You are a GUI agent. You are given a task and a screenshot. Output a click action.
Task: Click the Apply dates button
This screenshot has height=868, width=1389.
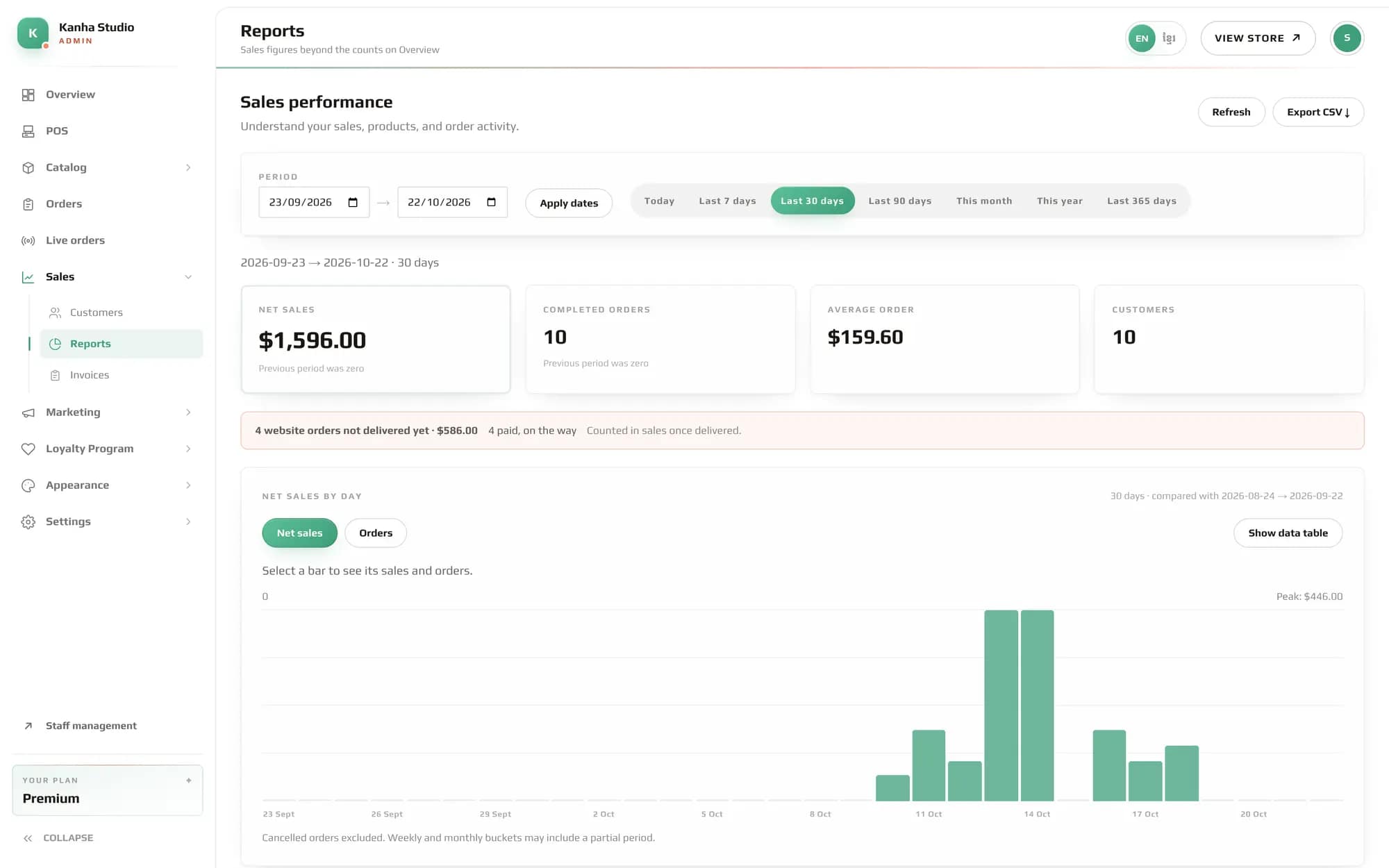pos(568,203)
